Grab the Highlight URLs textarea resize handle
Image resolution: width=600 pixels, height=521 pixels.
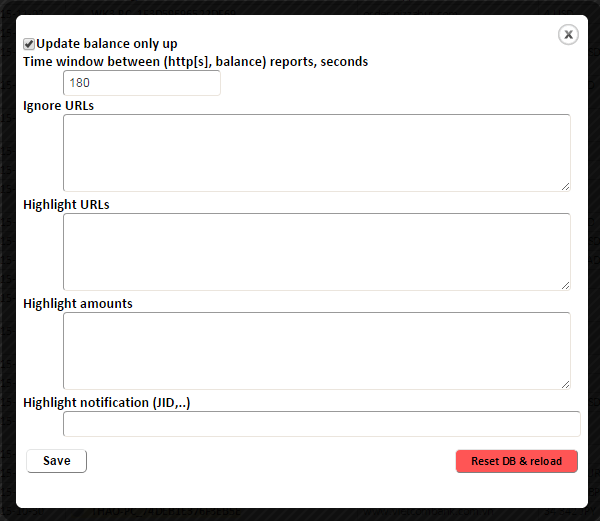coord(565,284)
